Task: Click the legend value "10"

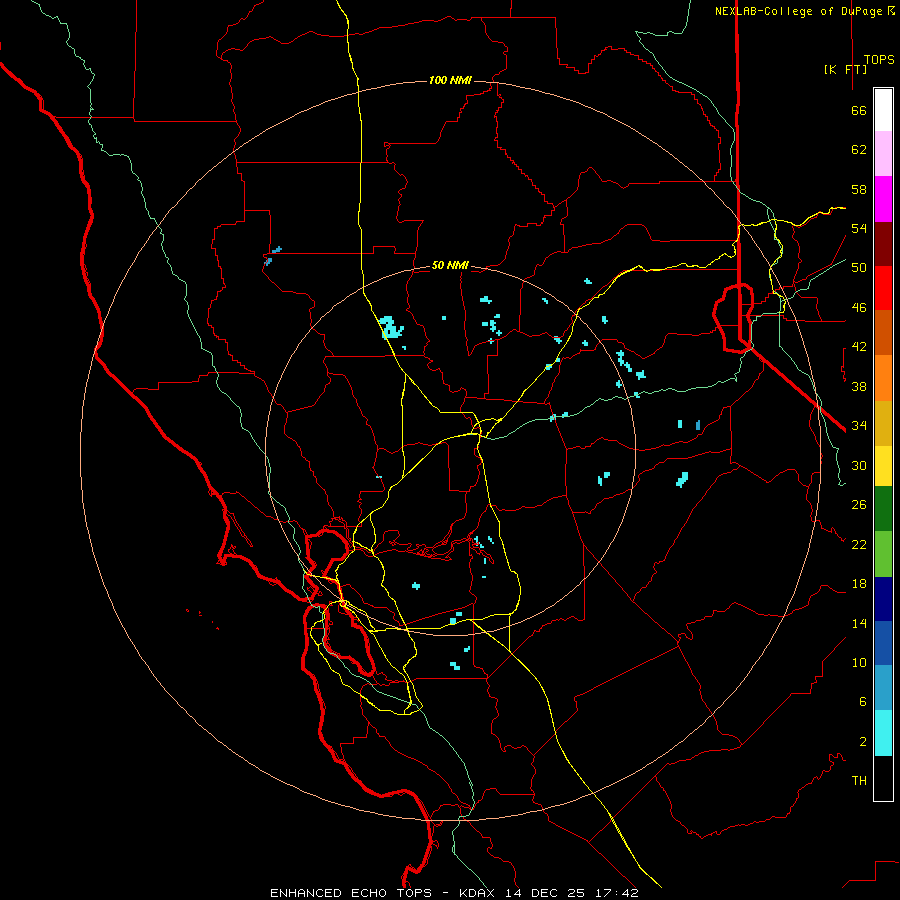Action: tap(859, 662)
